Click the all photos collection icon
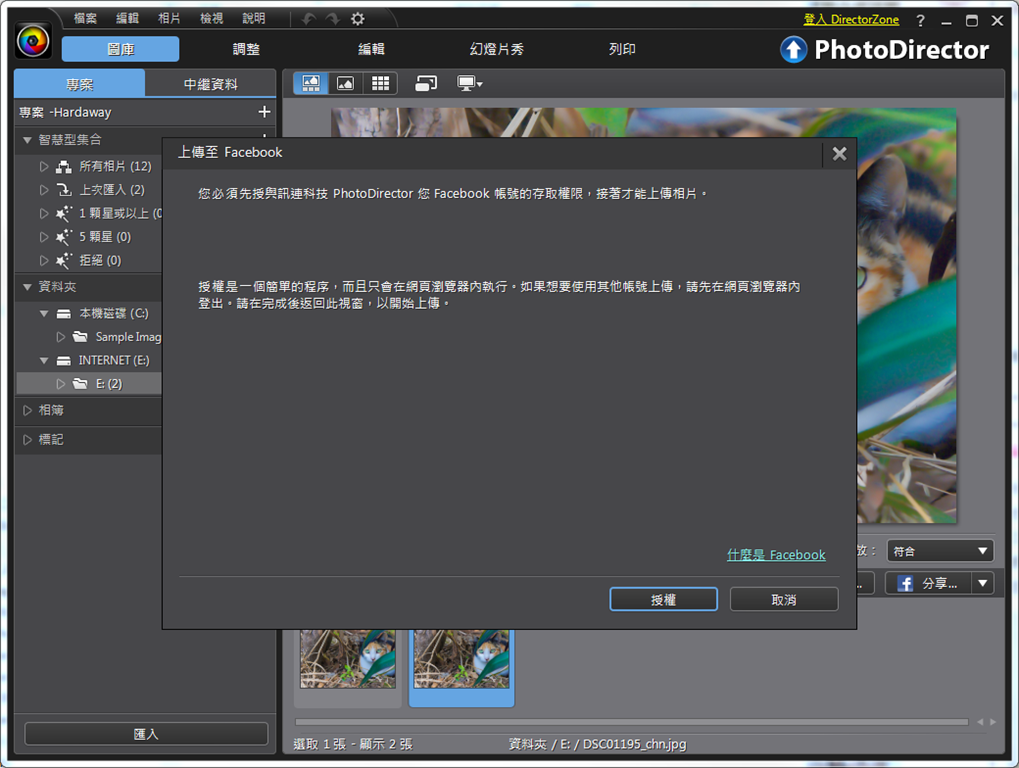 tap(64, 167)
